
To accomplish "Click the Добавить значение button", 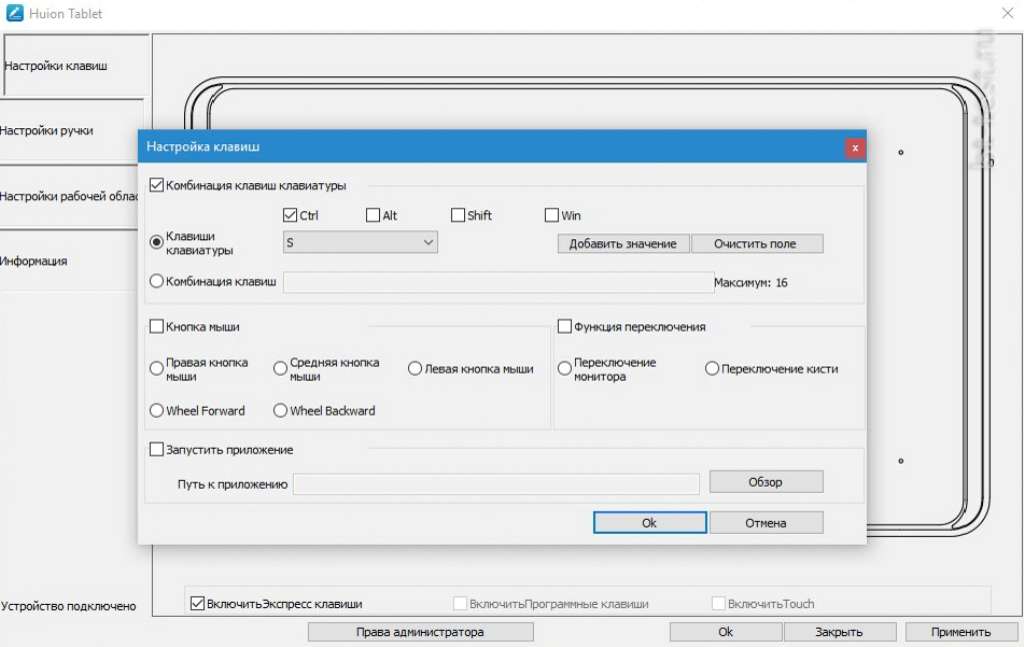I will click(x=623, y=244).
